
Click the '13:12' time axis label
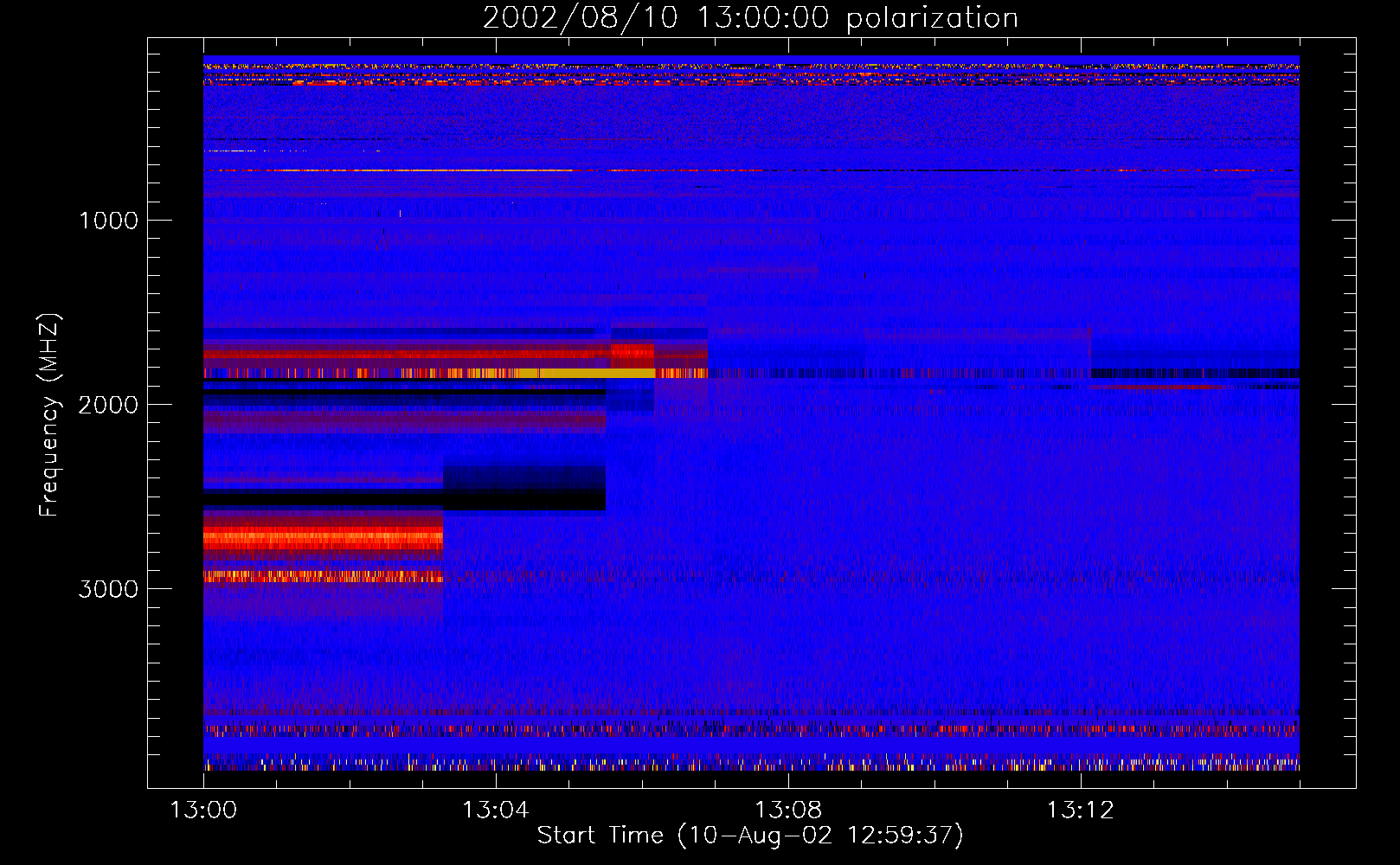point(1080,811)
